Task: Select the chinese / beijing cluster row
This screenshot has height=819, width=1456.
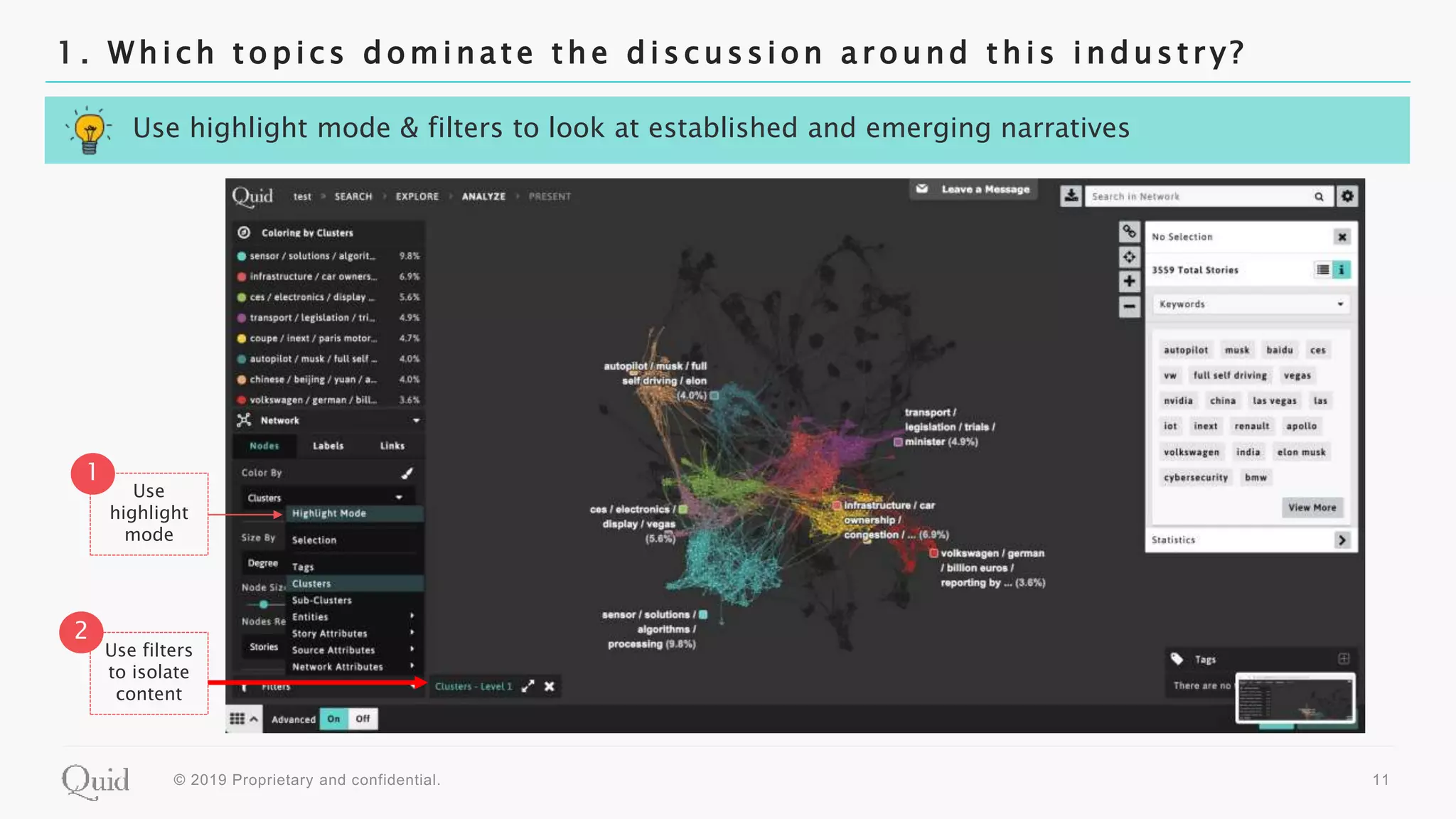Action: (328, 380)
